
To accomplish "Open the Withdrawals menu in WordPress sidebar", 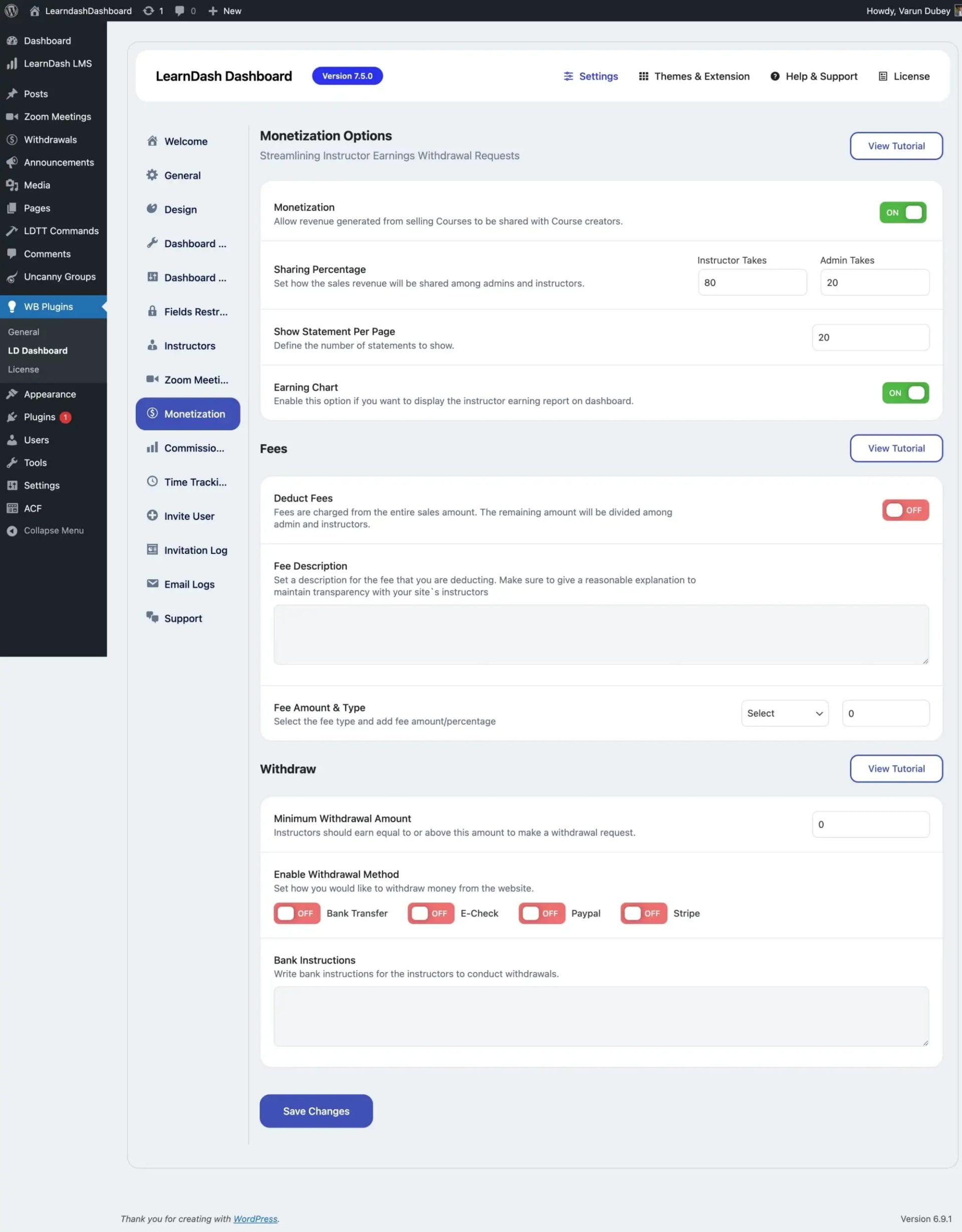I will pos(50,139).
